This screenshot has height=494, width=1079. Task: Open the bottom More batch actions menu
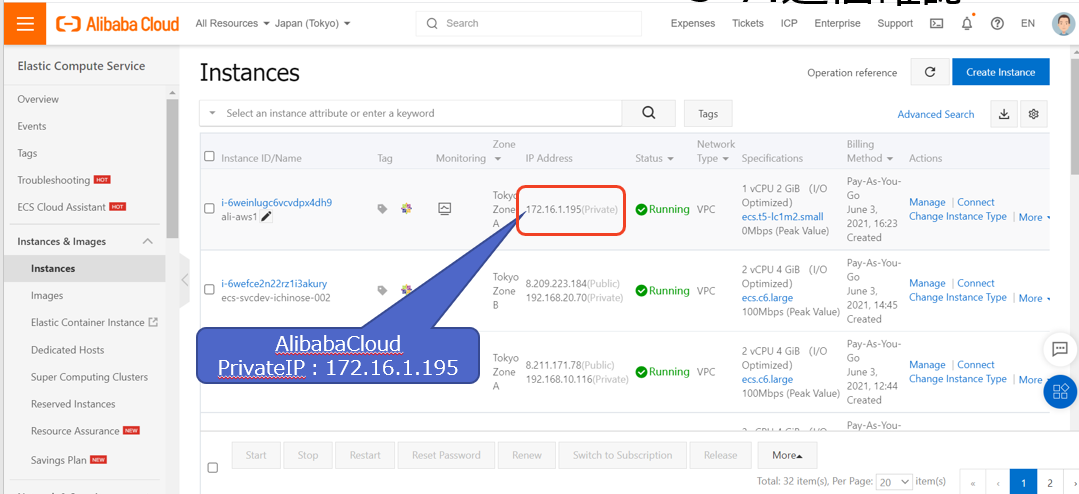(787, 455)
